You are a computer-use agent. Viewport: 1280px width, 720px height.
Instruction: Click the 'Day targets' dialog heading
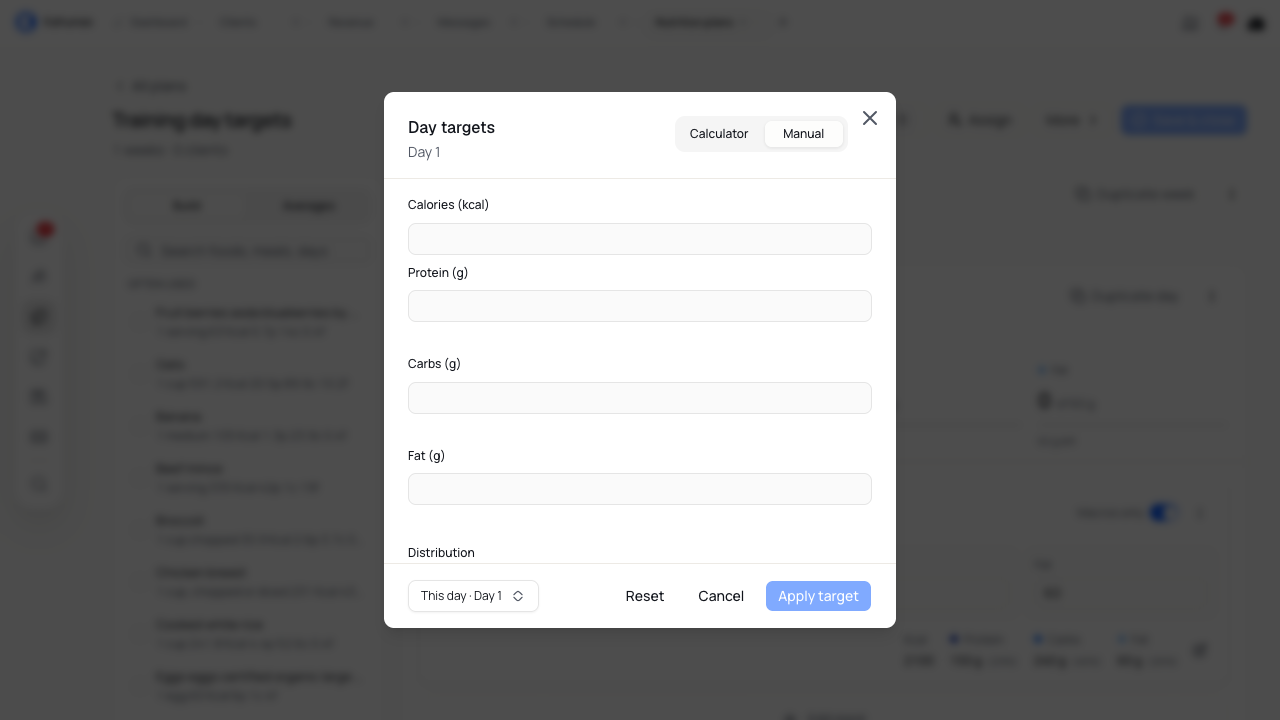[451, 127]
